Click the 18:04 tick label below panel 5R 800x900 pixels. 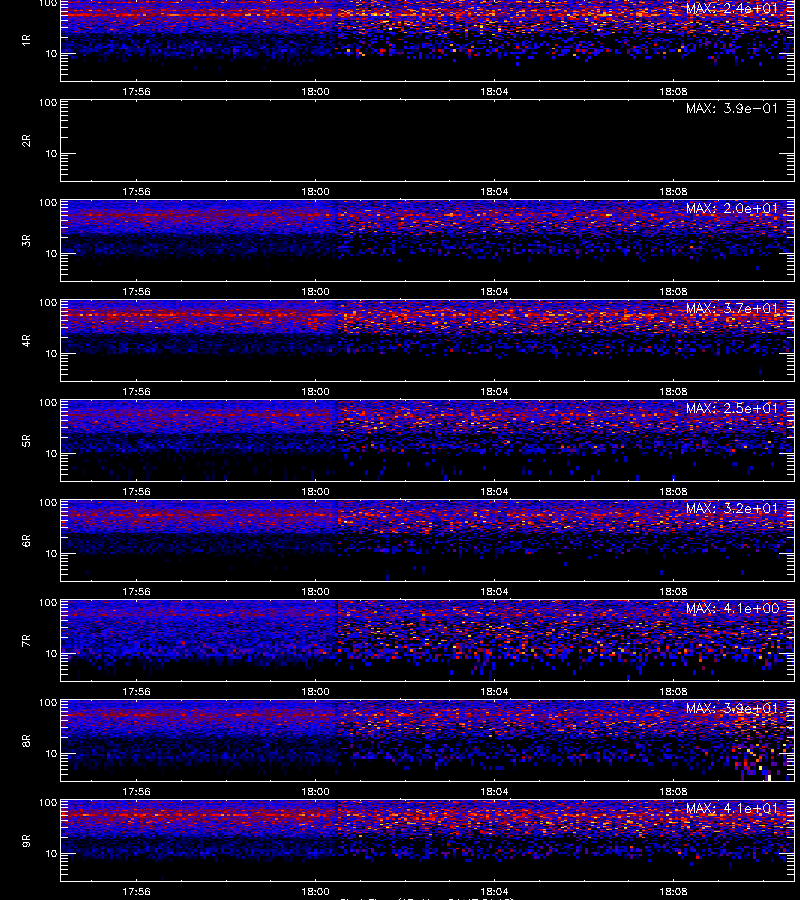tap(494, 491)
